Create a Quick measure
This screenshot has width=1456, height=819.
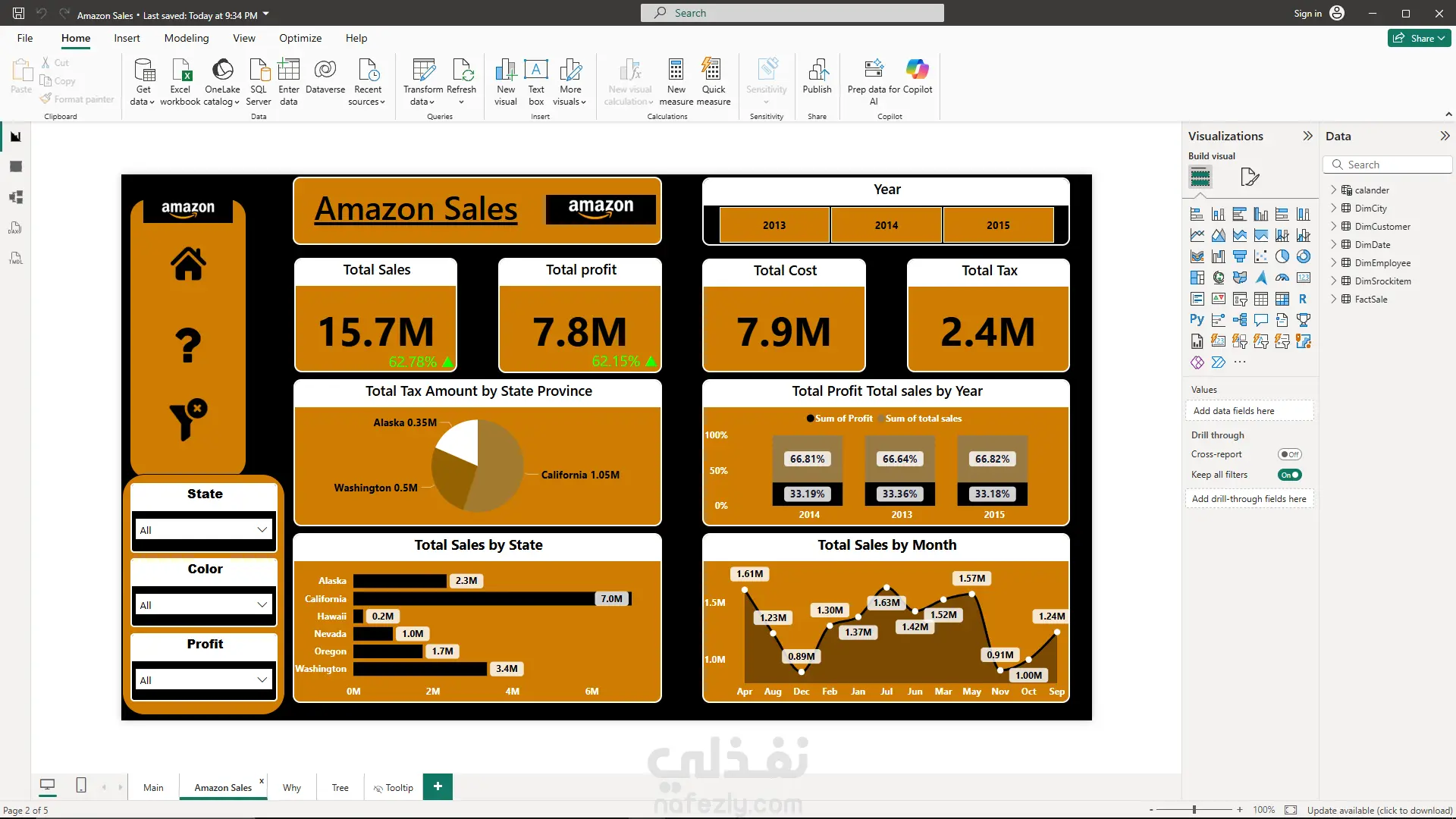click(714, 82)
